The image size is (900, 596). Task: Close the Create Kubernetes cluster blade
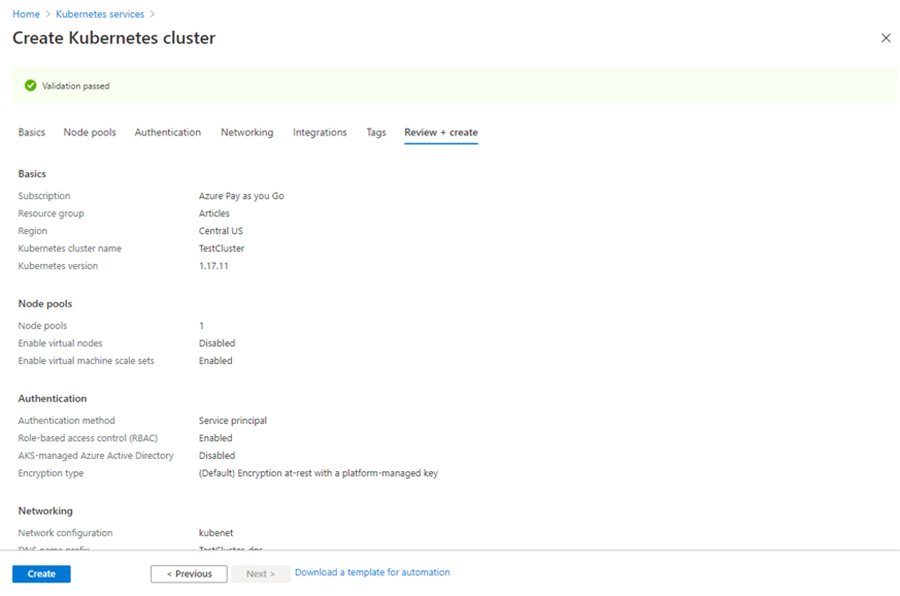coord(885,37)
